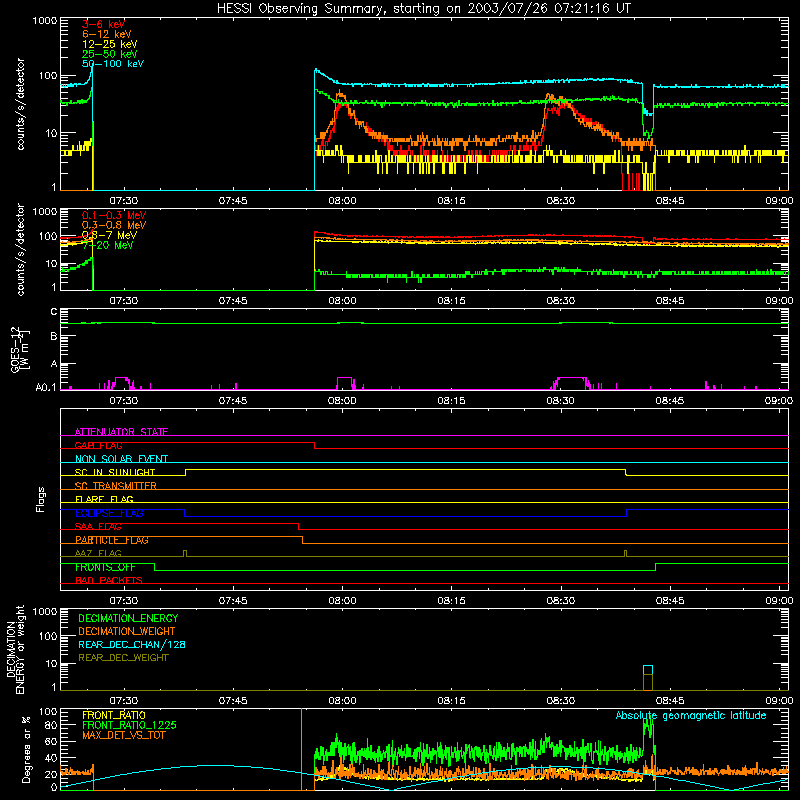Select the 50-100 keV legend label
The height and width of the screenshot is (800, 800).
[x=113, y=64]
